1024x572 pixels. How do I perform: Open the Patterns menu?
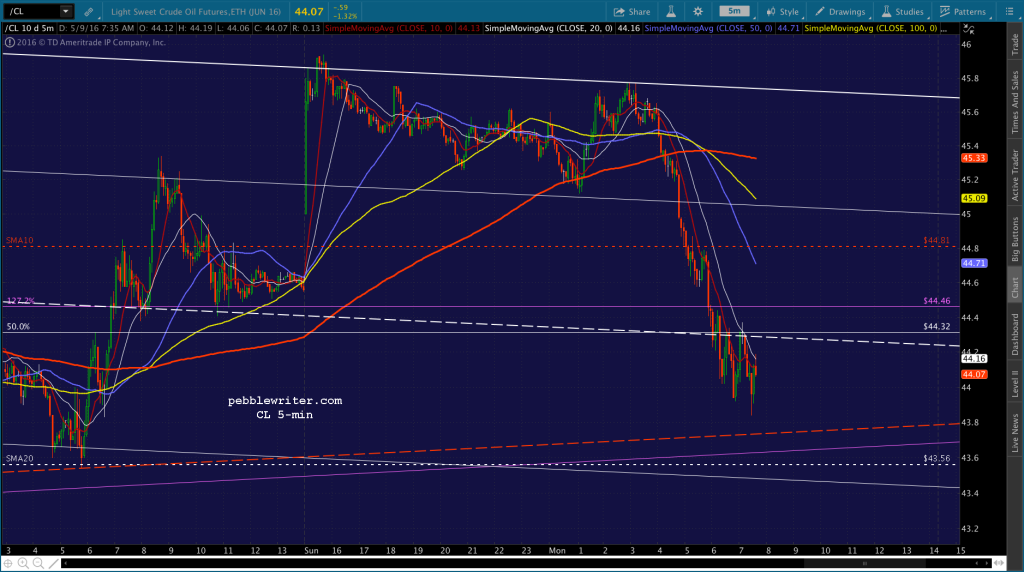(x=963, y=12)
